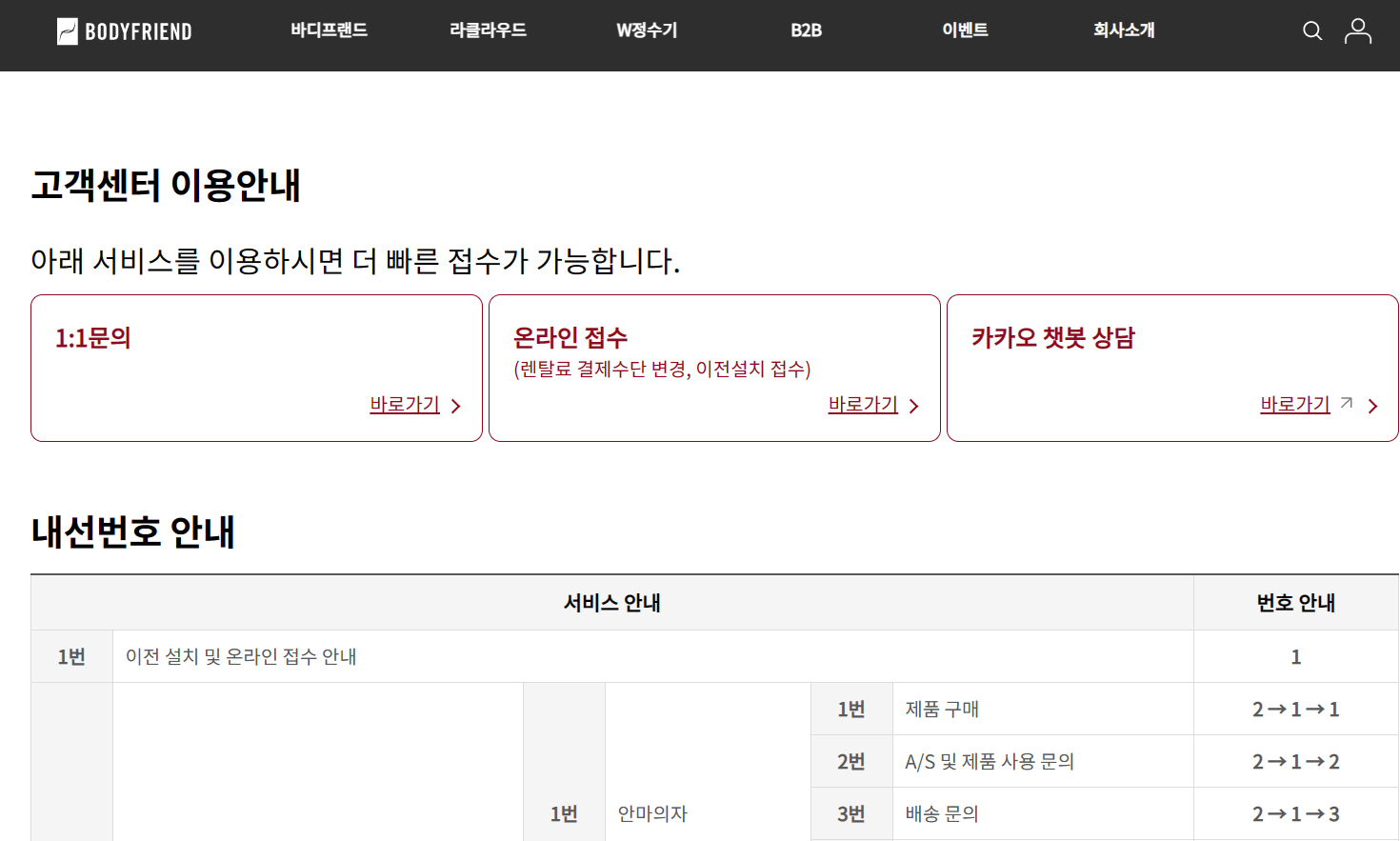Click the chevron beside 온라인 접수 바로가기
1400x841 pixels.
pyautogui.click(x=913, y=406)
